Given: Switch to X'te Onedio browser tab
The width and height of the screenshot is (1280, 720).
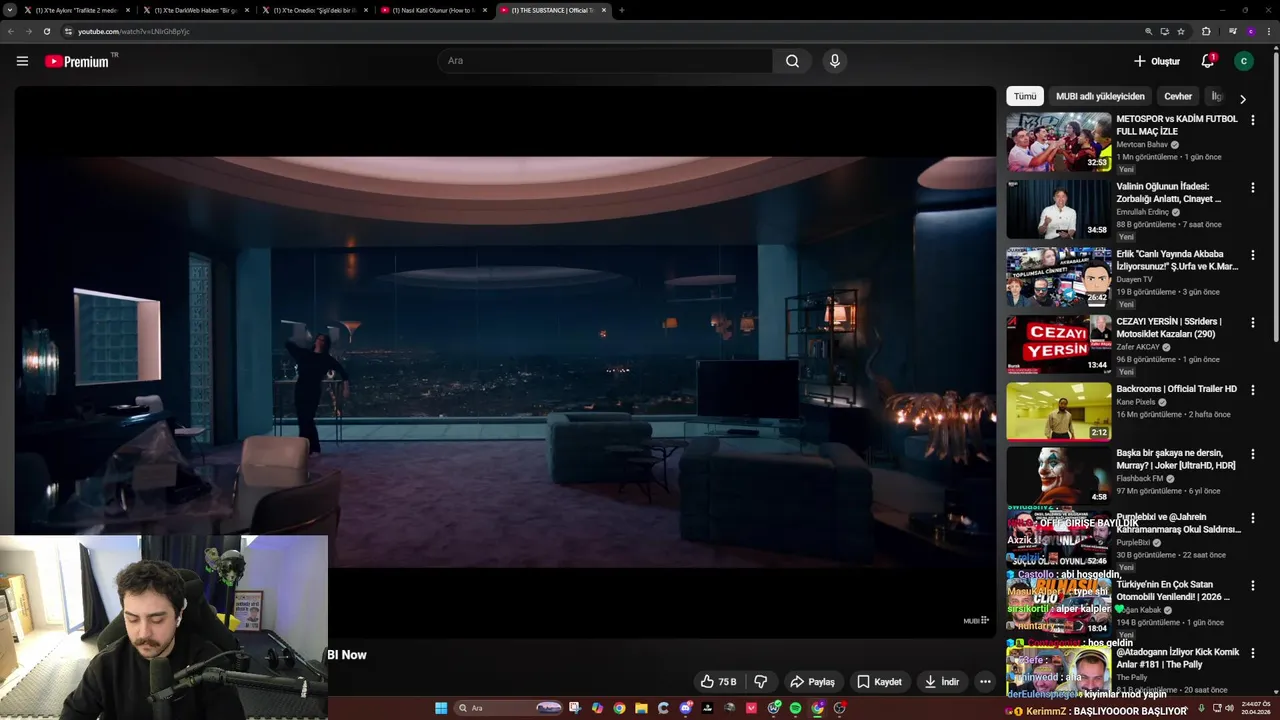Looking at the screenshot, I should tap(316, 10).
